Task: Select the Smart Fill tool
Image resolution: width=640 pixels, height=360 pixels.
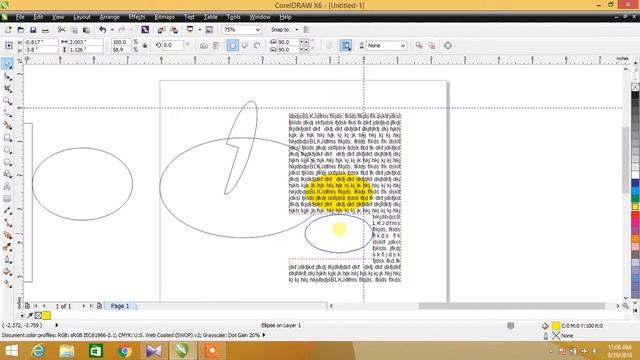Action: pyautogui.click(x=7, y=125)
